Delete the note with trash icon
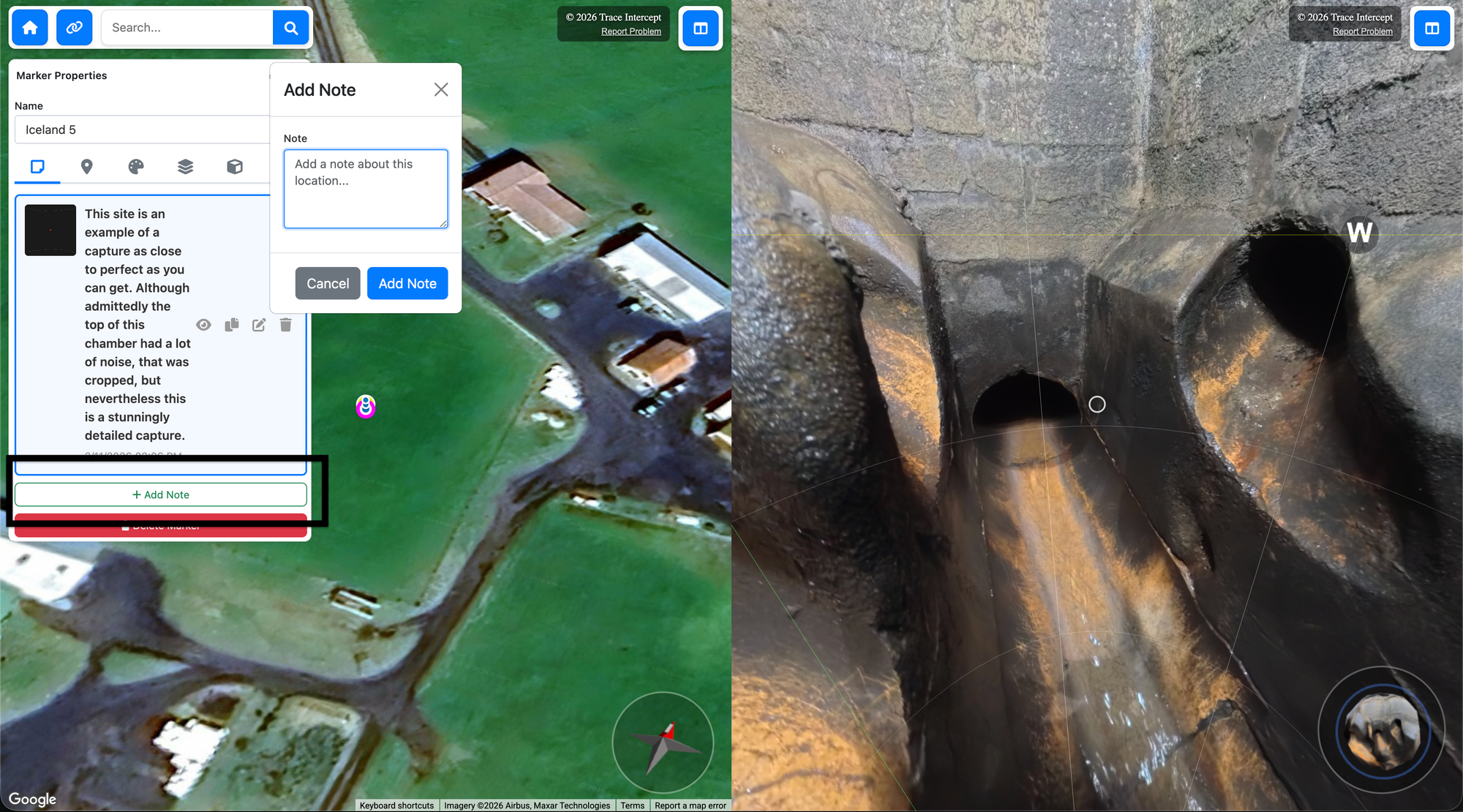1463x812 pixels. [x=286, y=325]
